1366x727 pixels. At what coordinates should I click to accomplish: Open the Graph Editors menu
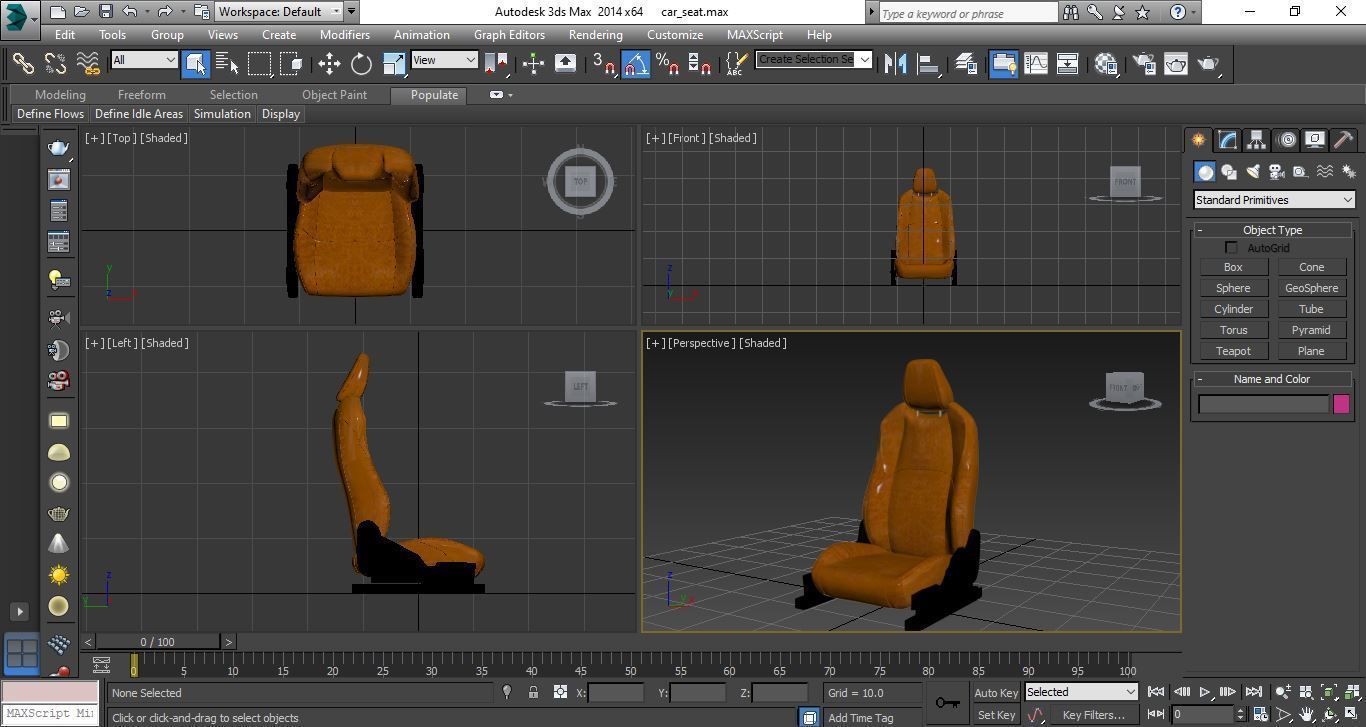point(509,34)
